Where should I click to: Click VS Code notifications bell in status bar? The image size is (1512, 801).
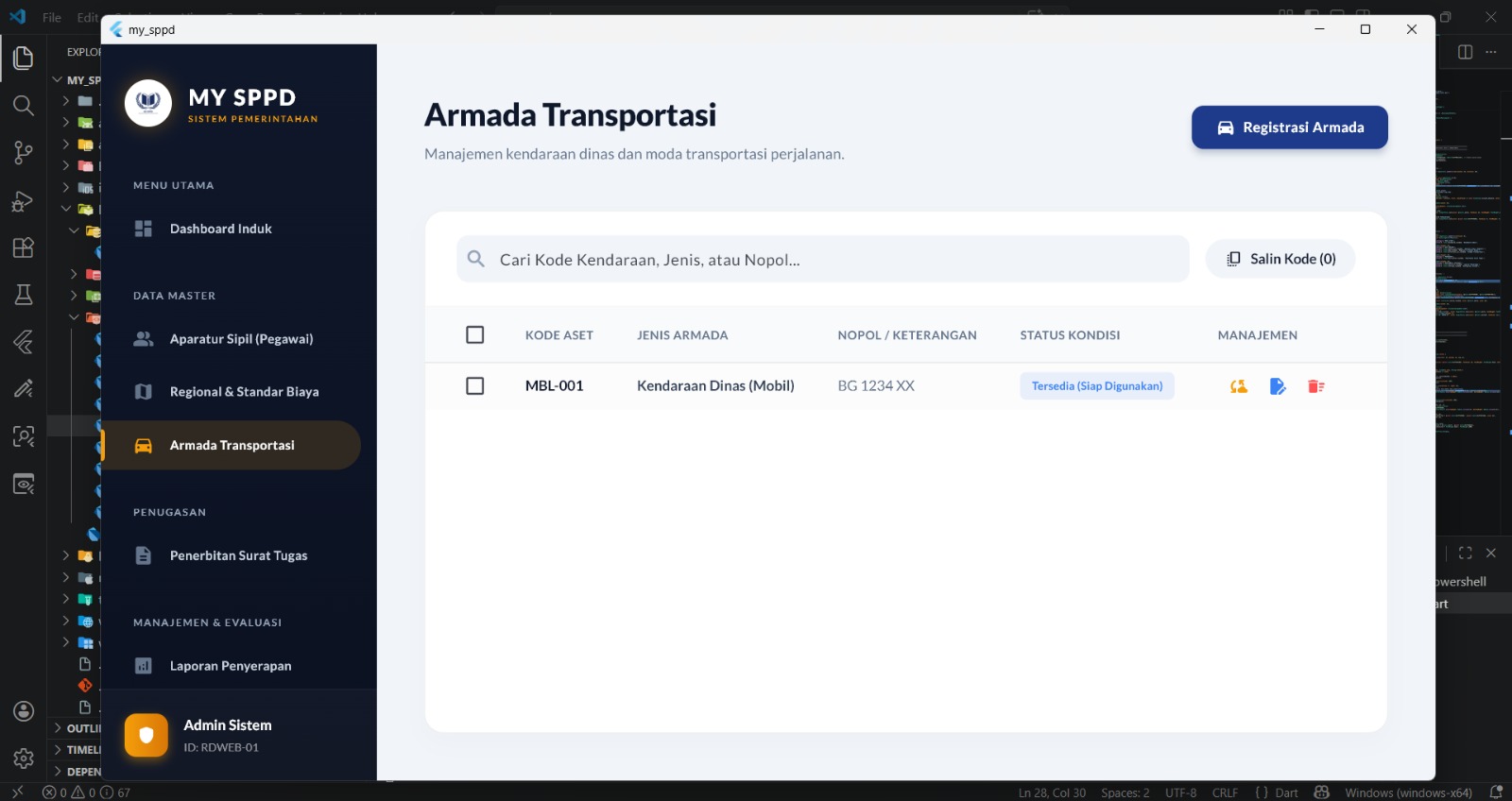(1495, 792)
